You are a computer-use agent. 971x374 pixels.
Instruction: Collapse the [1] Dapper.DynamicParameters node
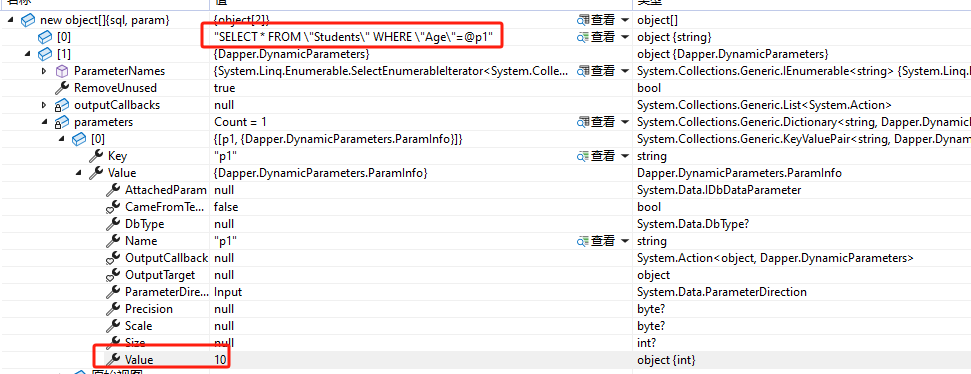(x=28, y=54)
